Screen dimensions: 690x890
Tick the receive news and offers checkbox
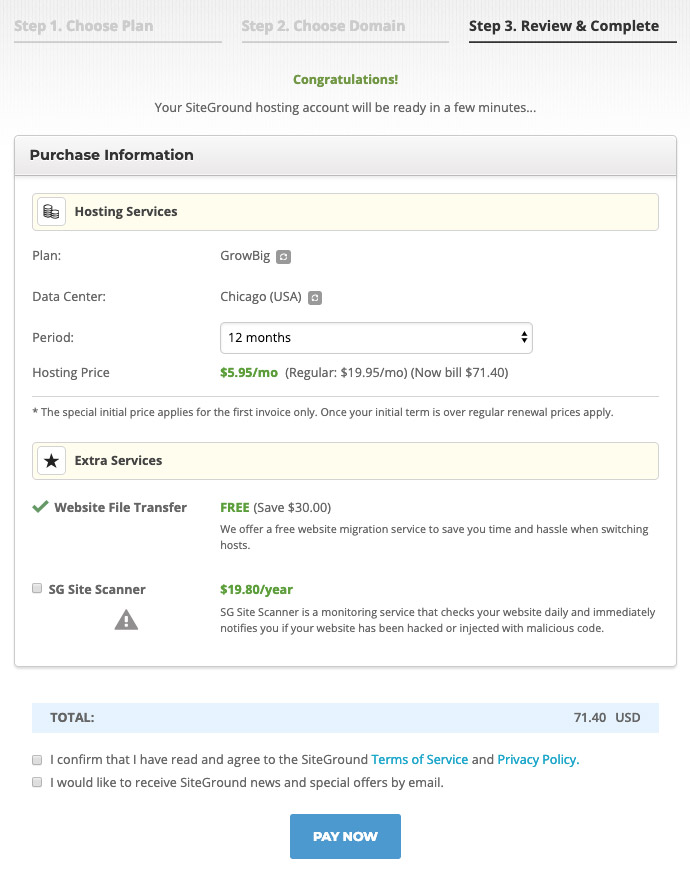click(x=37, y=782)
